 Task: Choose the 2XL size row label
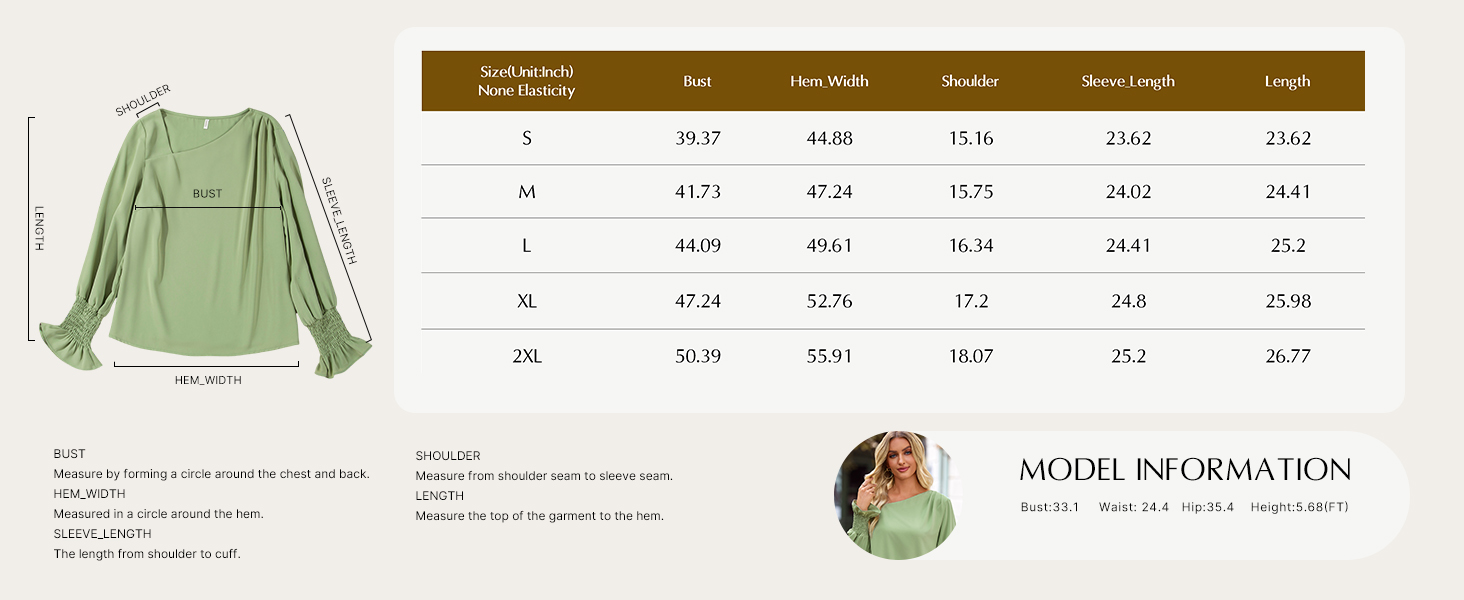pyautogui.click(x=527, y=356)
